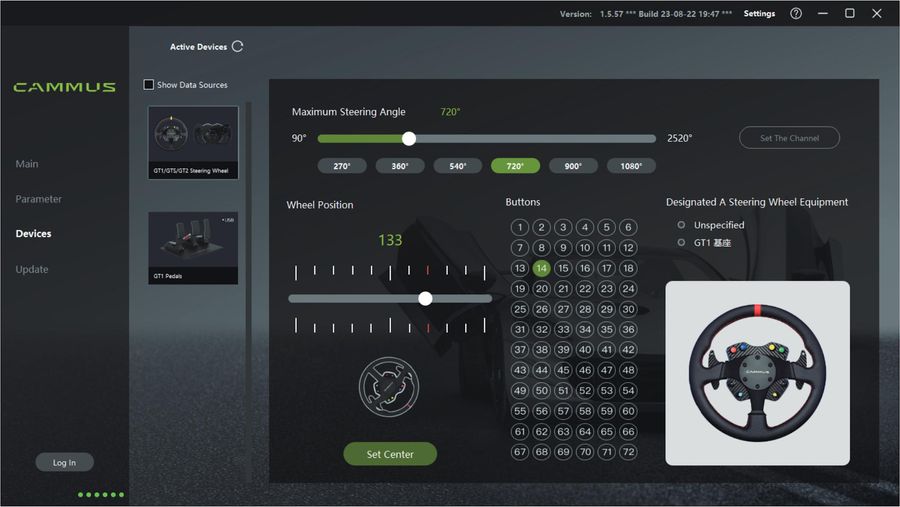Click button indicator number 72
The height and width of the screenshot is (507, 900).
[x=628, y=452]
